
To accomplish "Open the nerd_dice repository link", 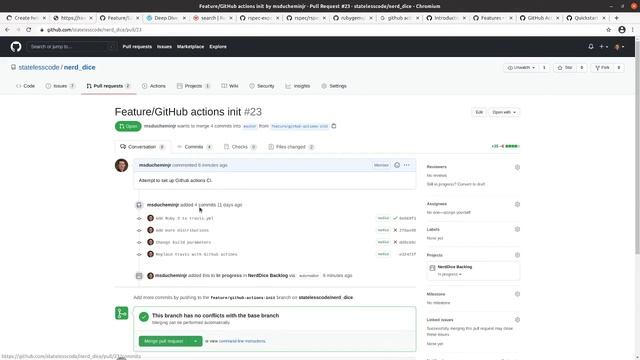I will click(x=80, y=67).
